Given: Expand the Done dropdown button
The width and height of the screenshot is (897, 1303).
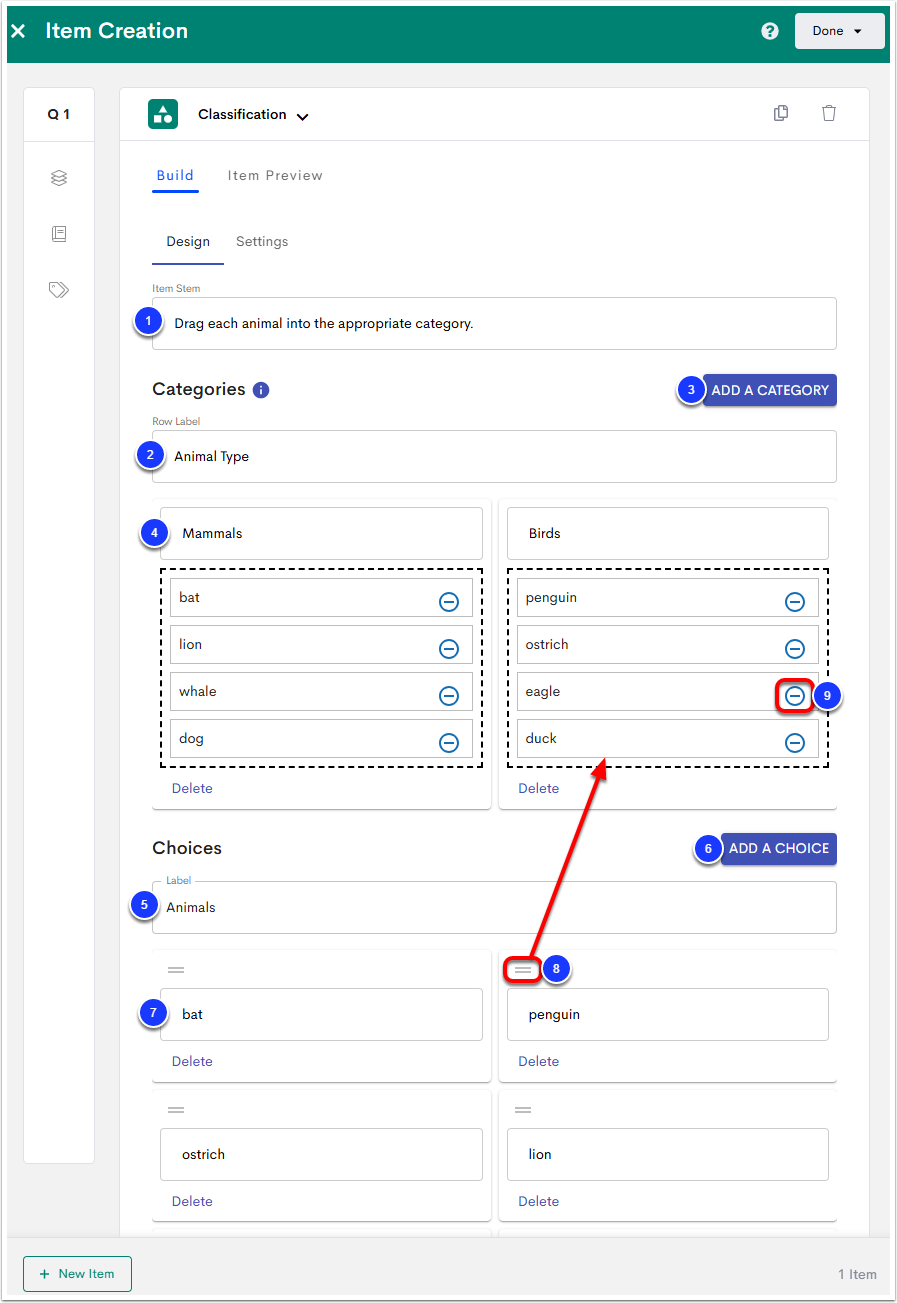Looking at the screenshot, I should [x=839, y=31].
